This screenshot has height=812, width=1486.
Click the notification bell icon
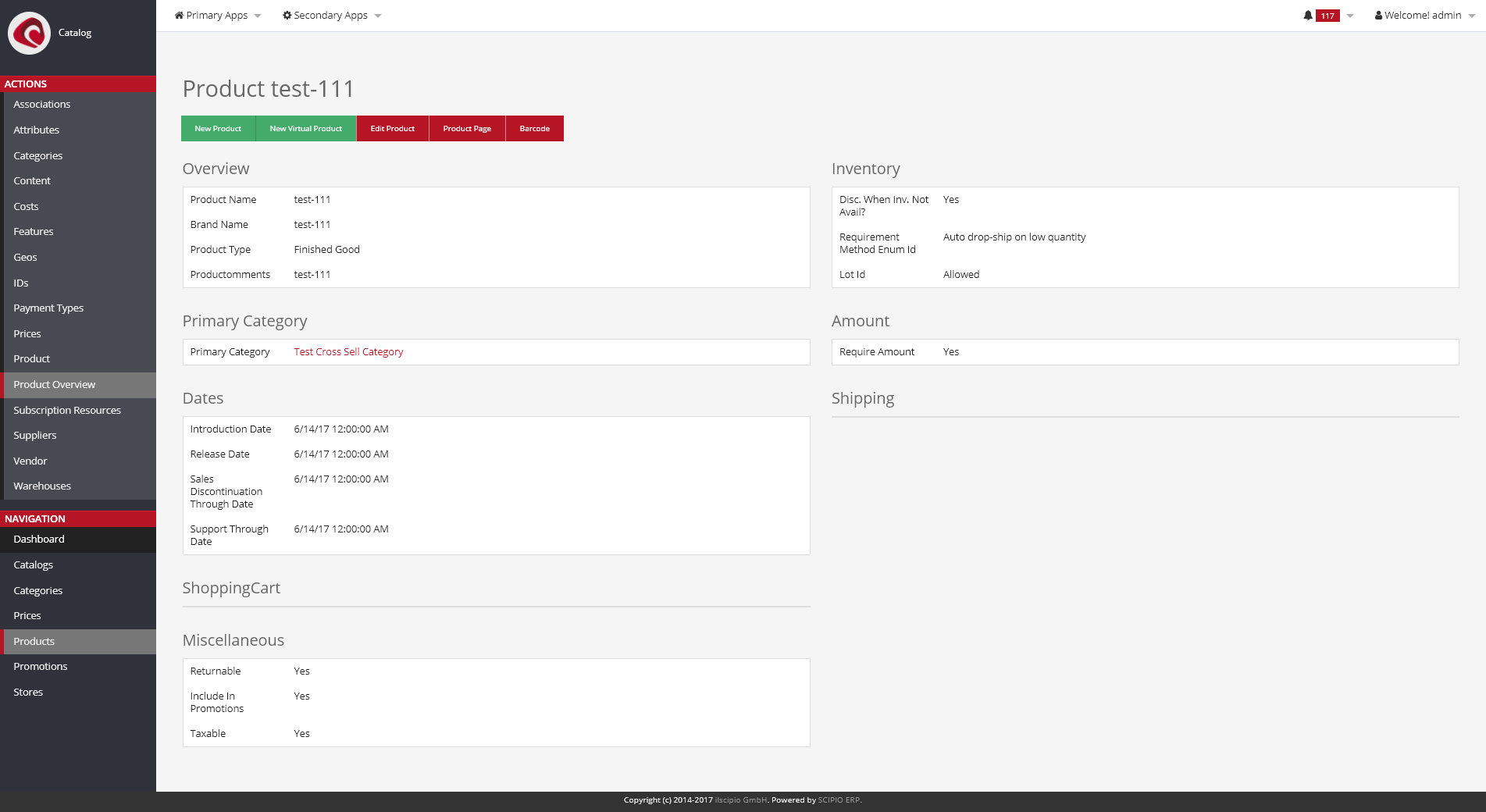click(x=1308, y=16)
